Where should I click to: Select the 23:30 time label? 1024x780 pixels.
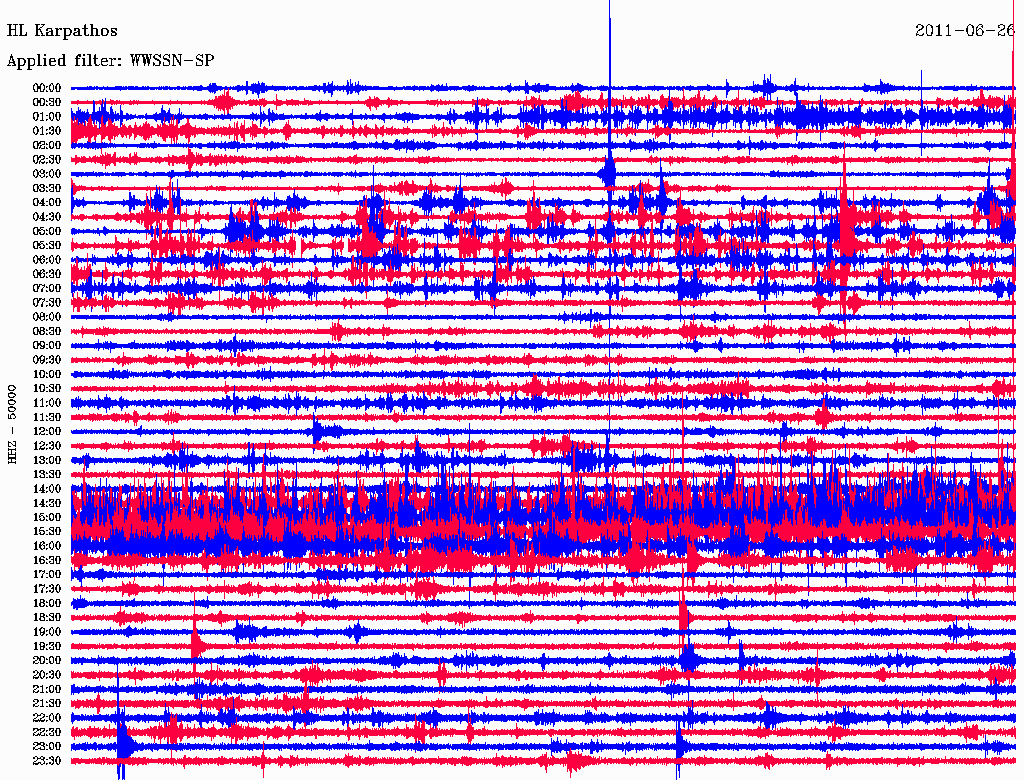[x=47, y=761]
